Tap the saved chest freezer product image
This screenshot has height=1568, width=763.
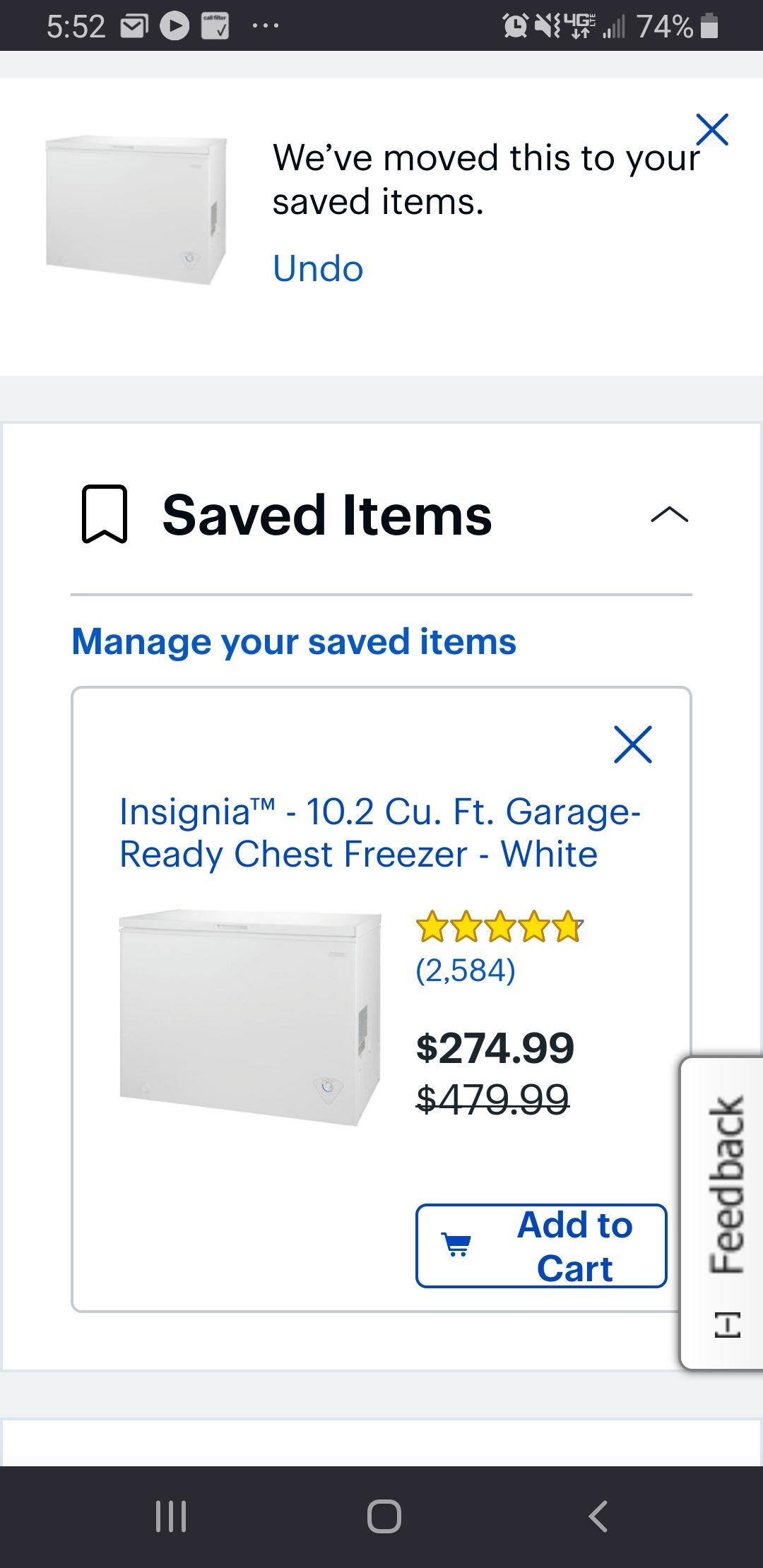tap(250, 1017)
